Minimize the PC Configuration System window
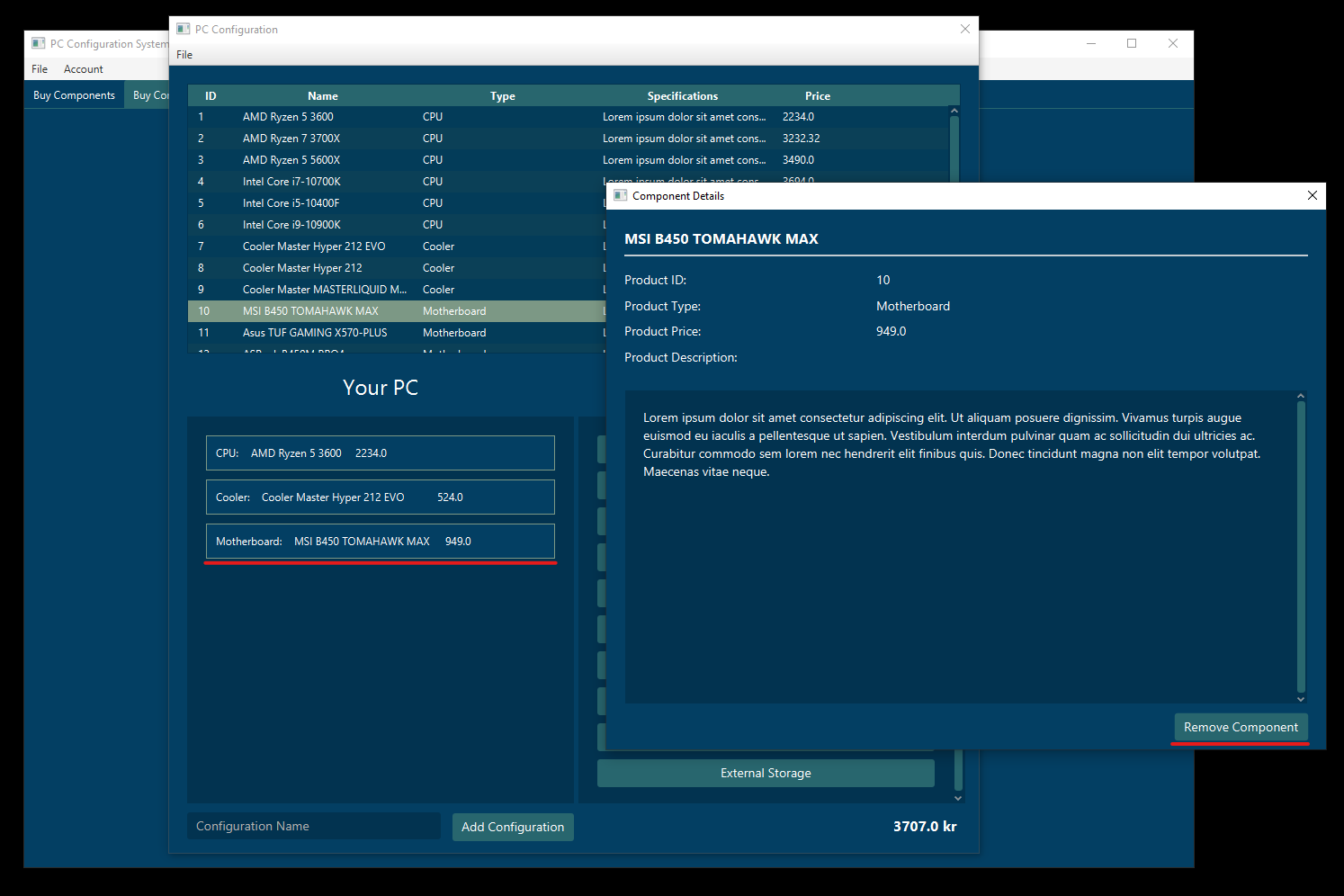This screenshot has width=1344, height=896. click(1091, 43)
